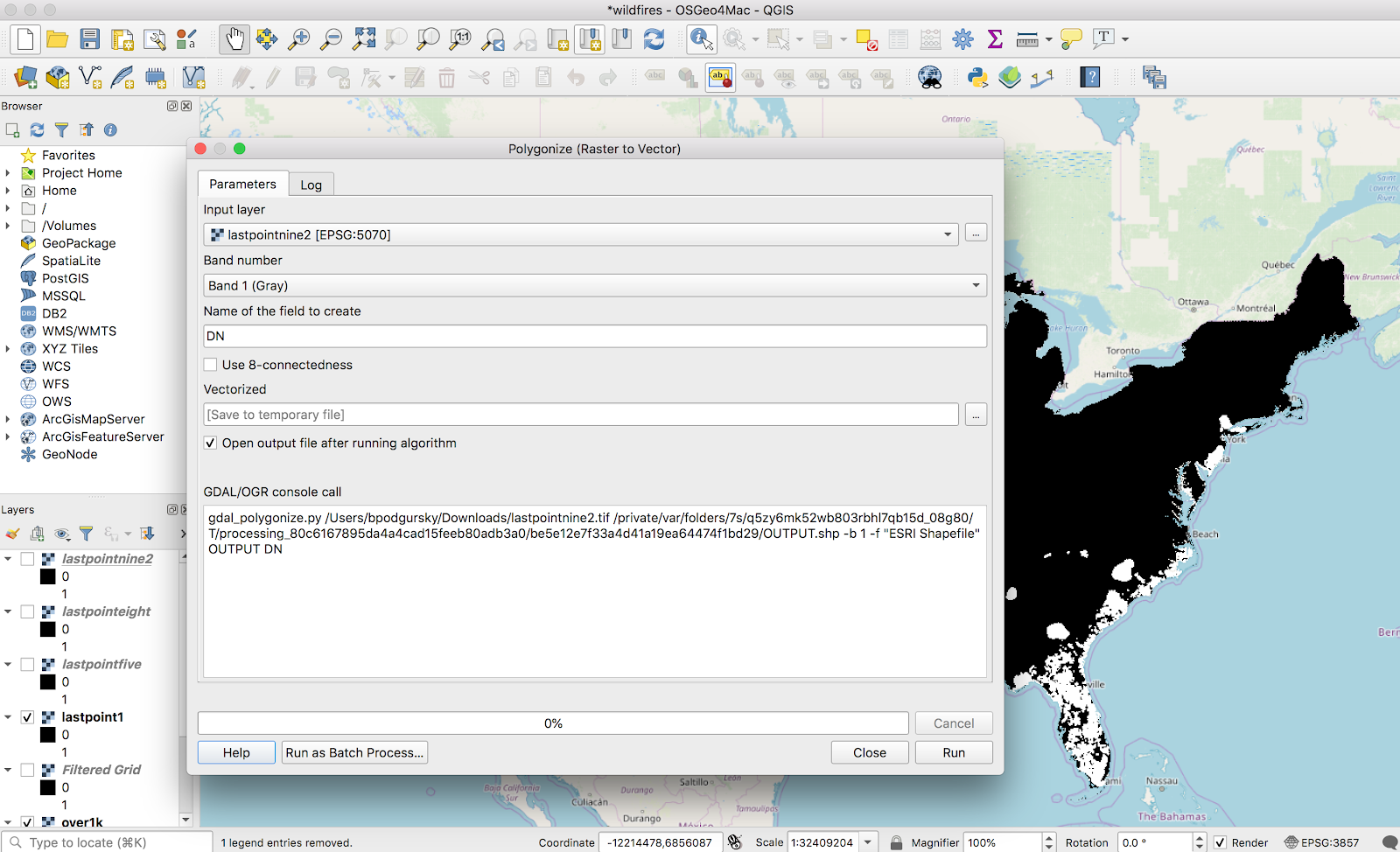
Task: Hide the over1k layer
Action: tap(27, 822)
